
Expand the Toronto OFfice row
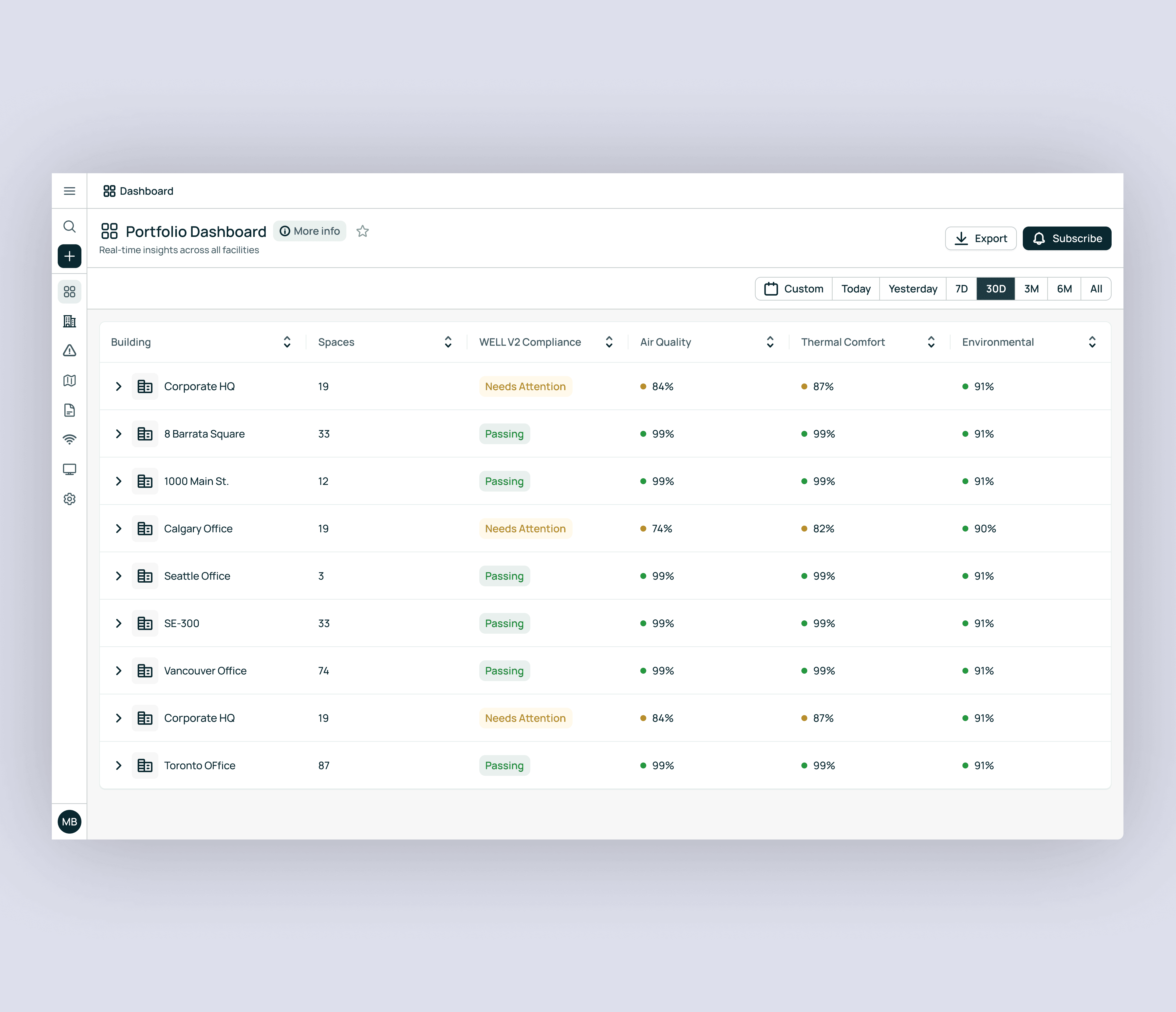[119, 765]
